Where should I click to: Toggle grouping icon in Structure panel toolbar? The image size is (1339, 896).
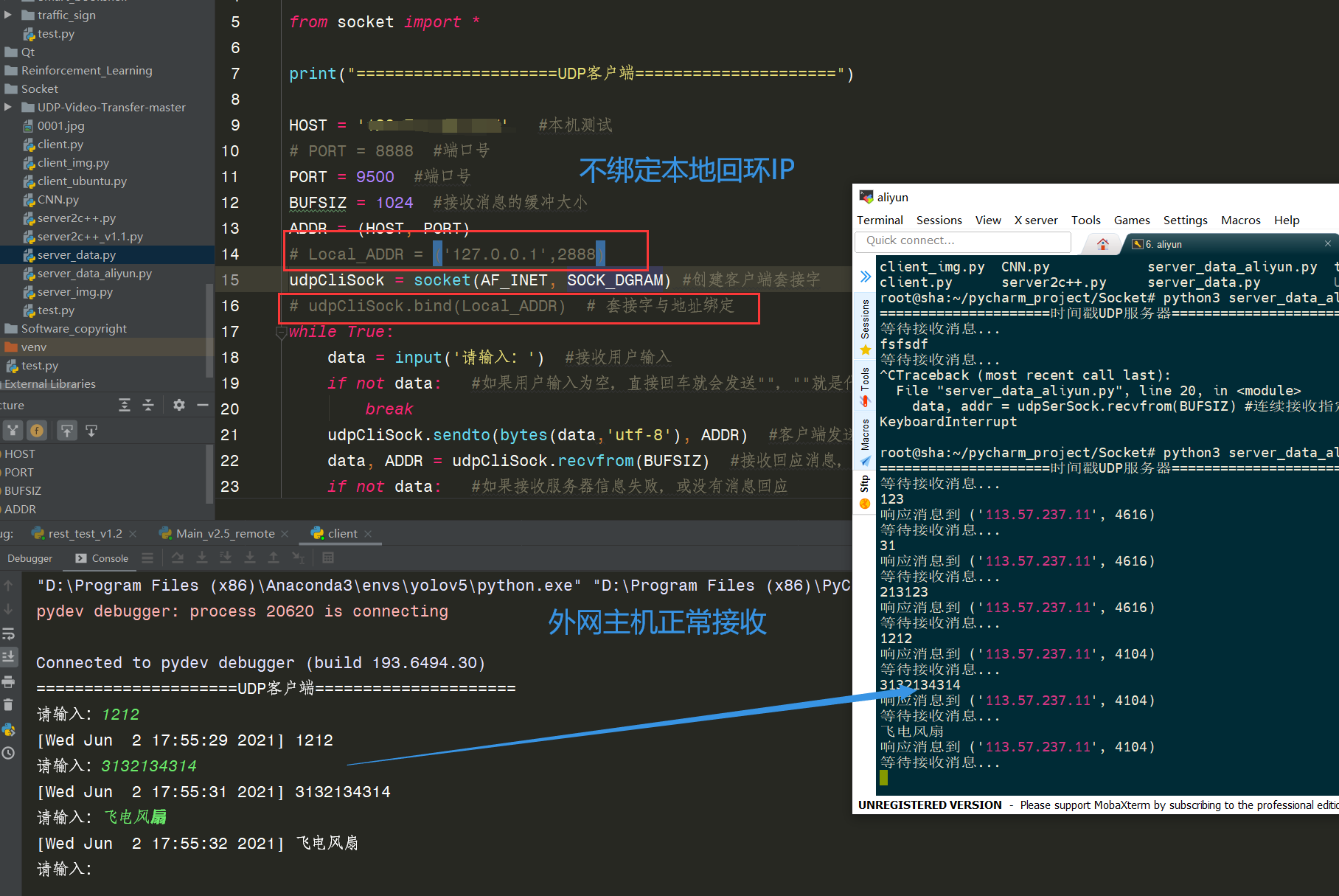[13, 430]
